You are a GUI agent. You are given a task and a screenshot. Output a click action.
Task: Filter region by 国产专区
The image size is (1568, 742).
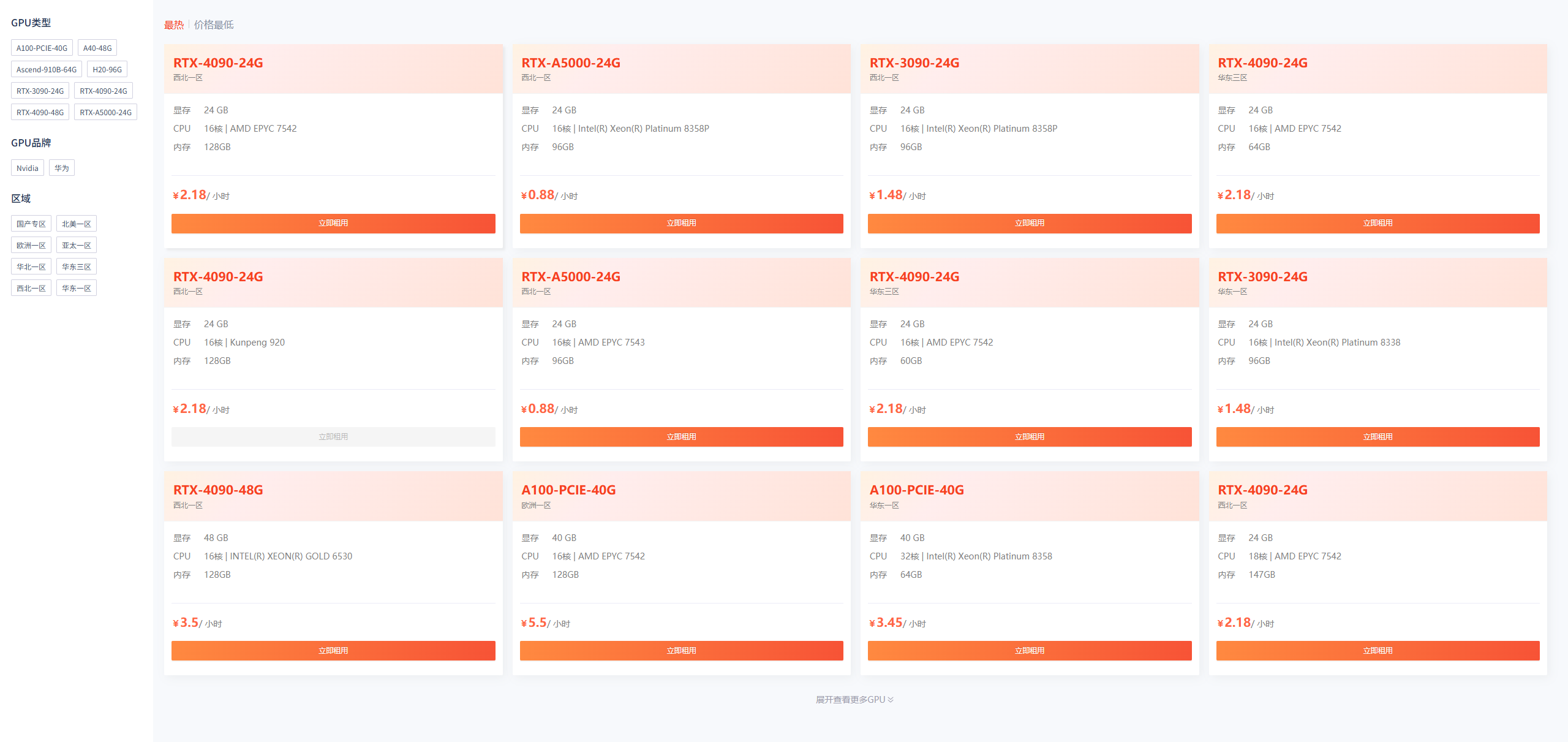click(31, 224)
